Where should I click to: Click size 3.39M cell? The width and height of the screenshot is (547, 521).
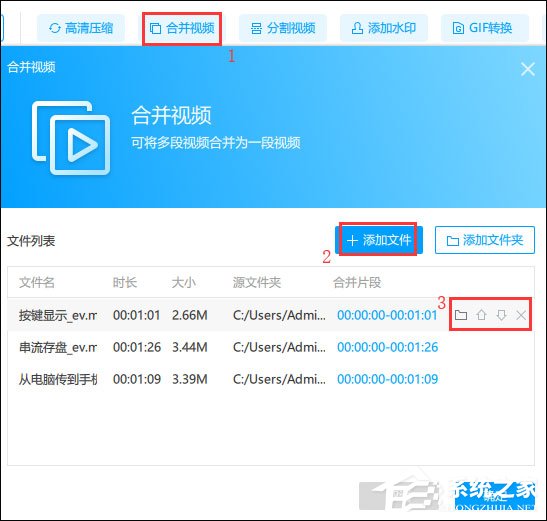(190, 379)
